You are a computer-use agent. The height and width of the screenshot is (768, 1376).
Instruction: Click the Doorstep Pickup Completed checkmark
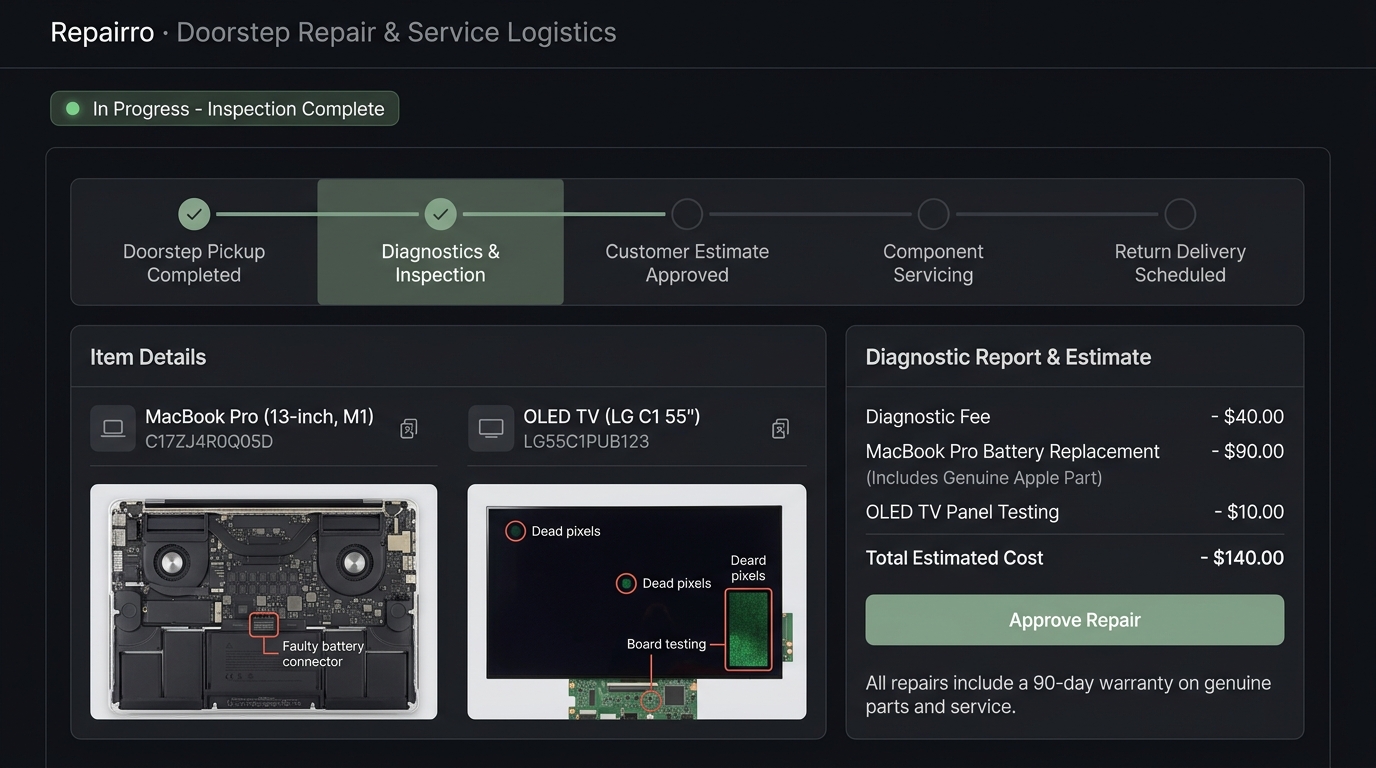tap(194, 214)
